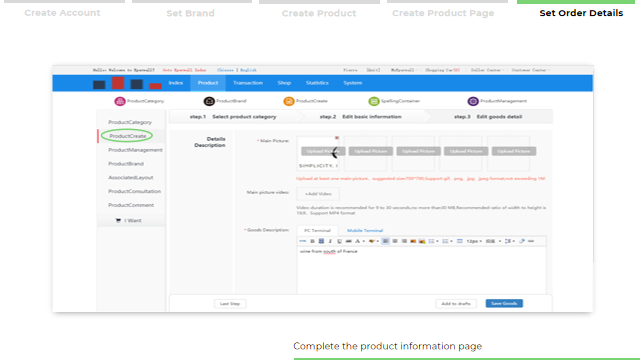Insert single image into description
The image size is (640, 360).
point(413,241)
